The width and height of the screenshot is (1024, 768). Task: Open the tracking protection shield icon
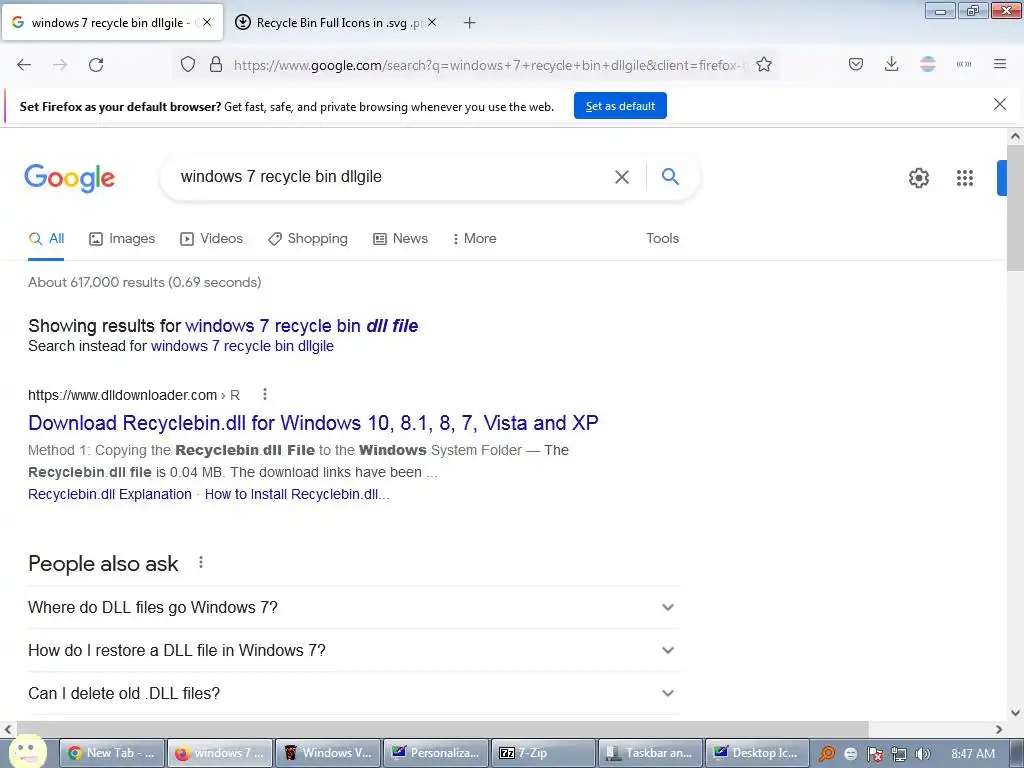pos(188,65)
